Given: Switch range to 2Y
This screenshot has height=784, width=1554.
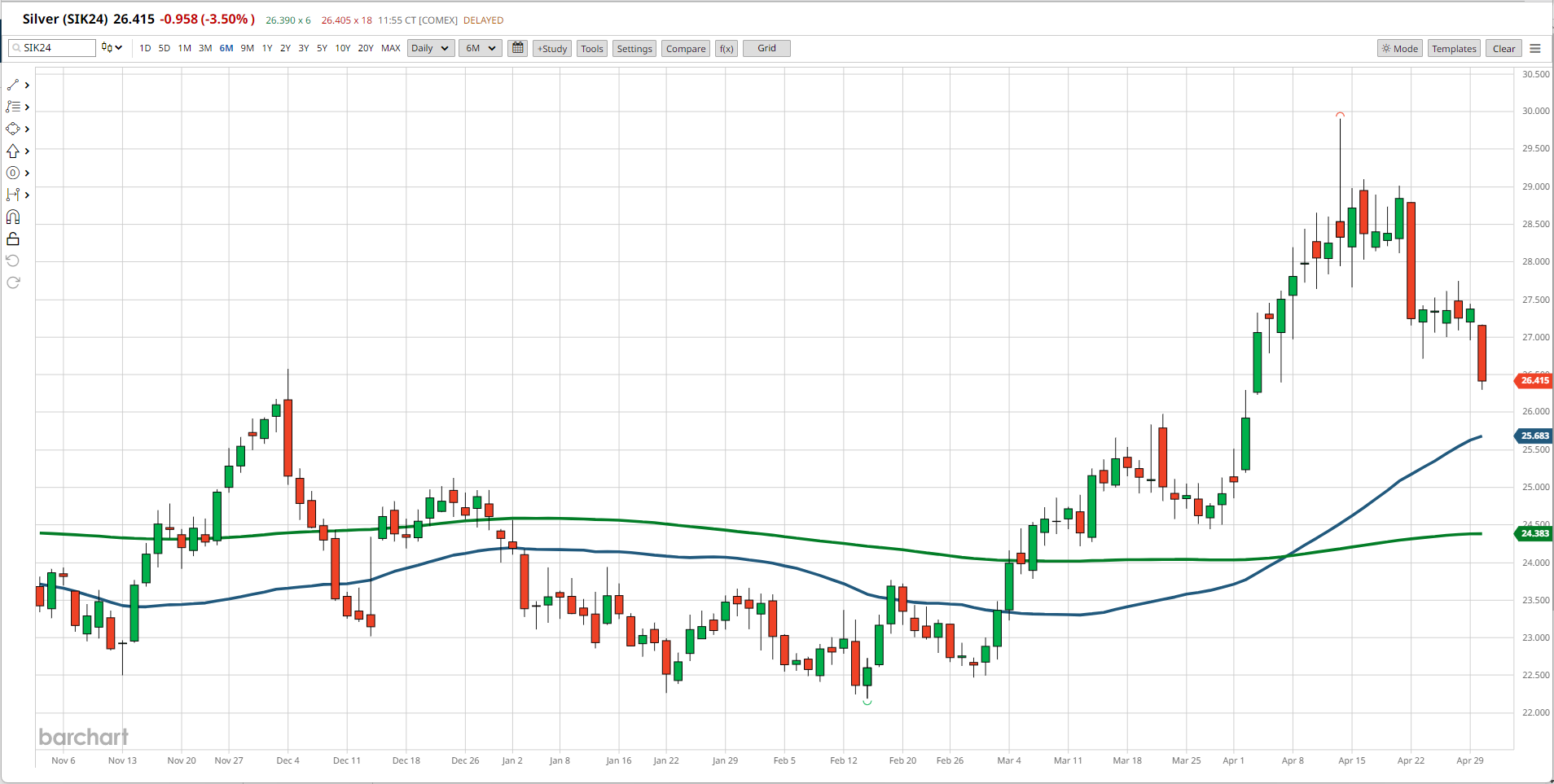Looking at the screenshot, I should tap(285, 48).
